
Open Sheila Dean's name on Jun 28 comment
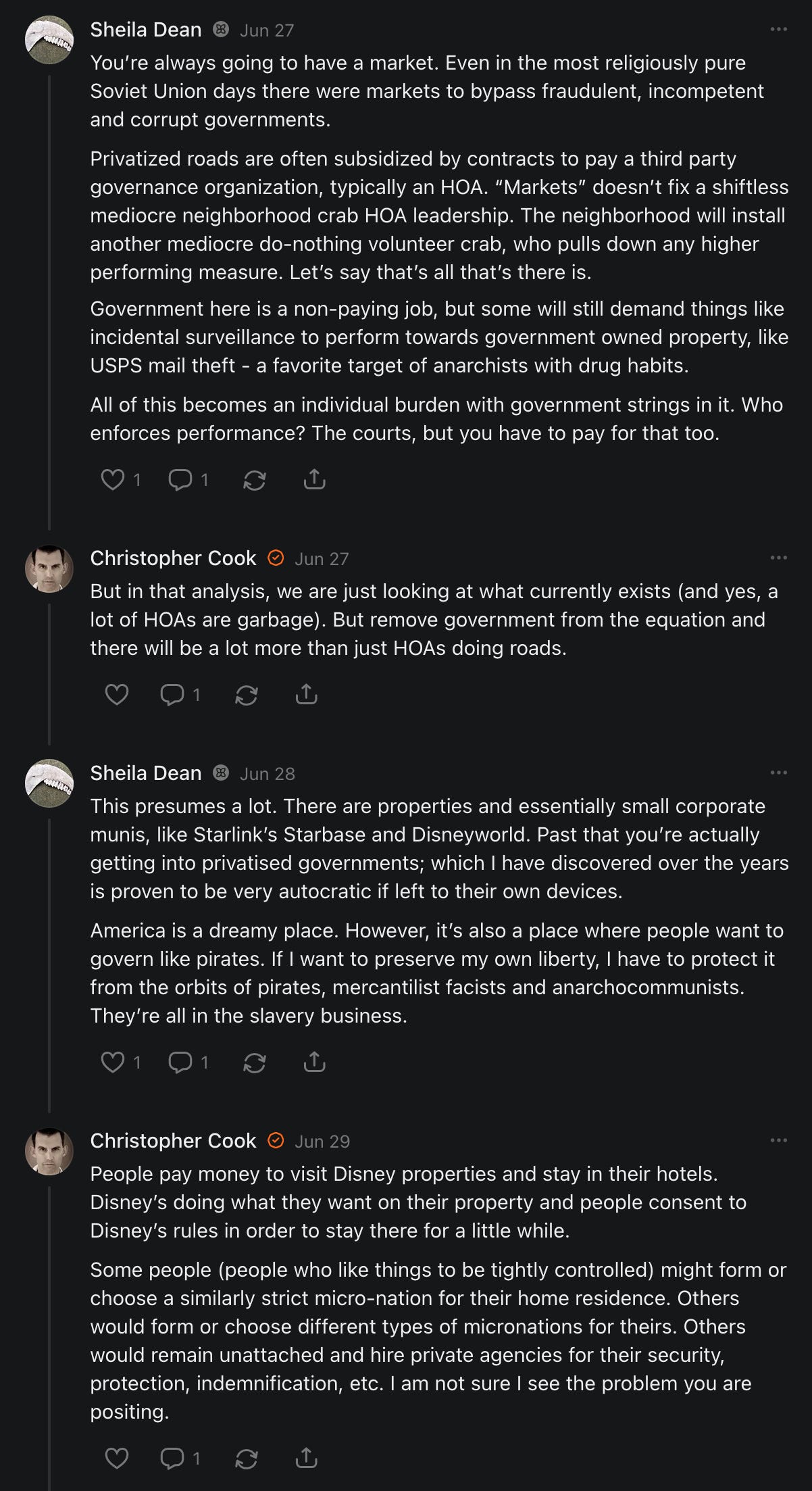146,773
